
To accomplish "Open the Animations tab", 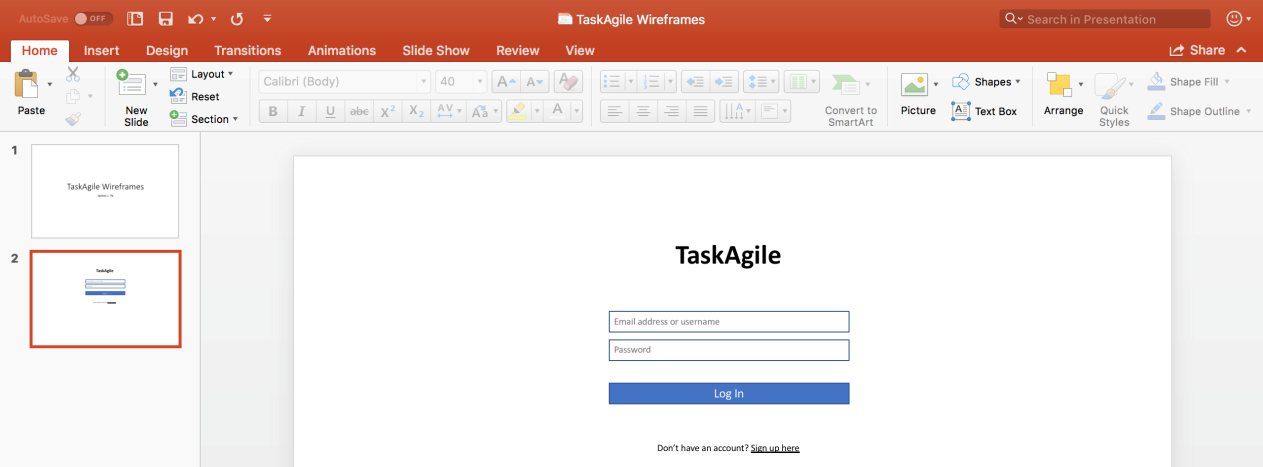I will coord(342,50).
